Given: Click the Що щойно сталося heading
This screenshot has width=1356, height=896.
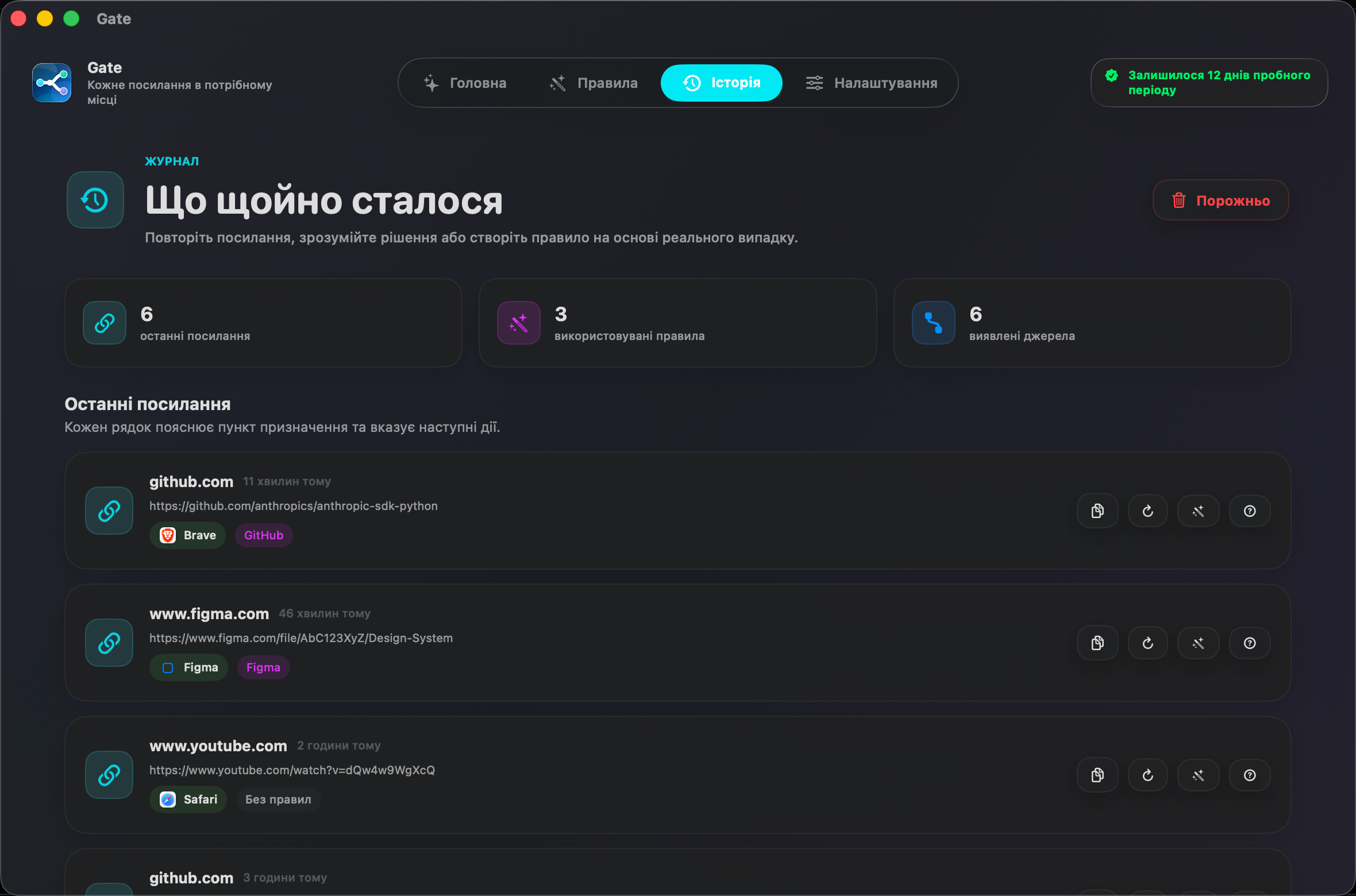Looking at the screenshot, I should pos(324,200).
